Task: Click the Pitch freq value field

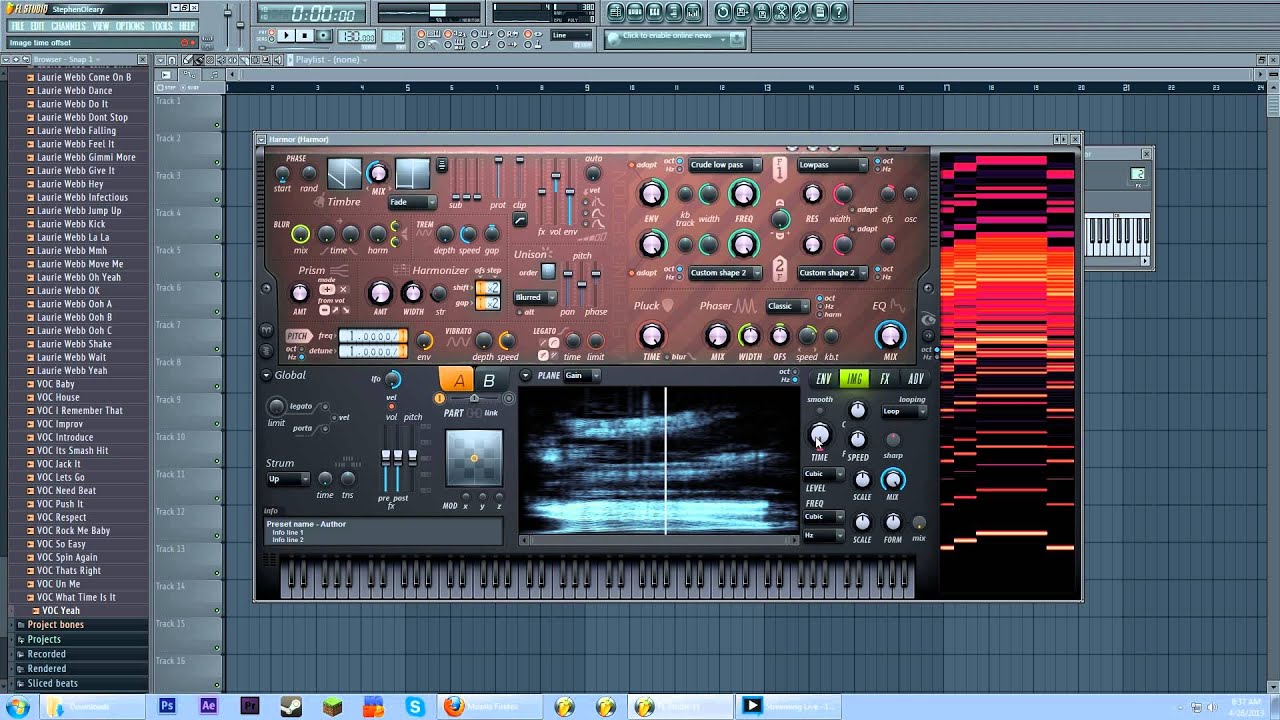Action: (372, 336)
